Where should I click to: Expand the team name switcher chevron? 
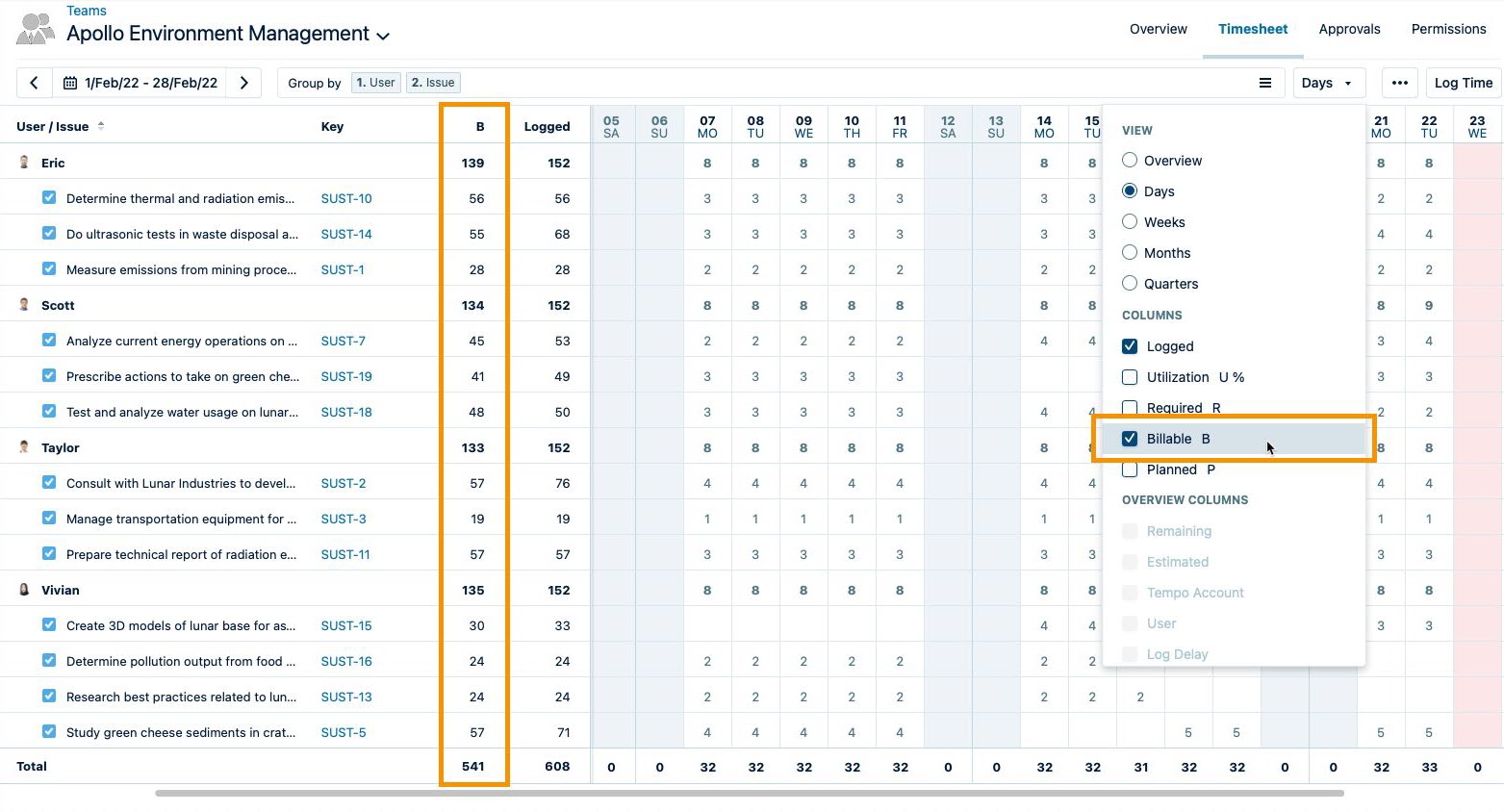pos(382,35)
